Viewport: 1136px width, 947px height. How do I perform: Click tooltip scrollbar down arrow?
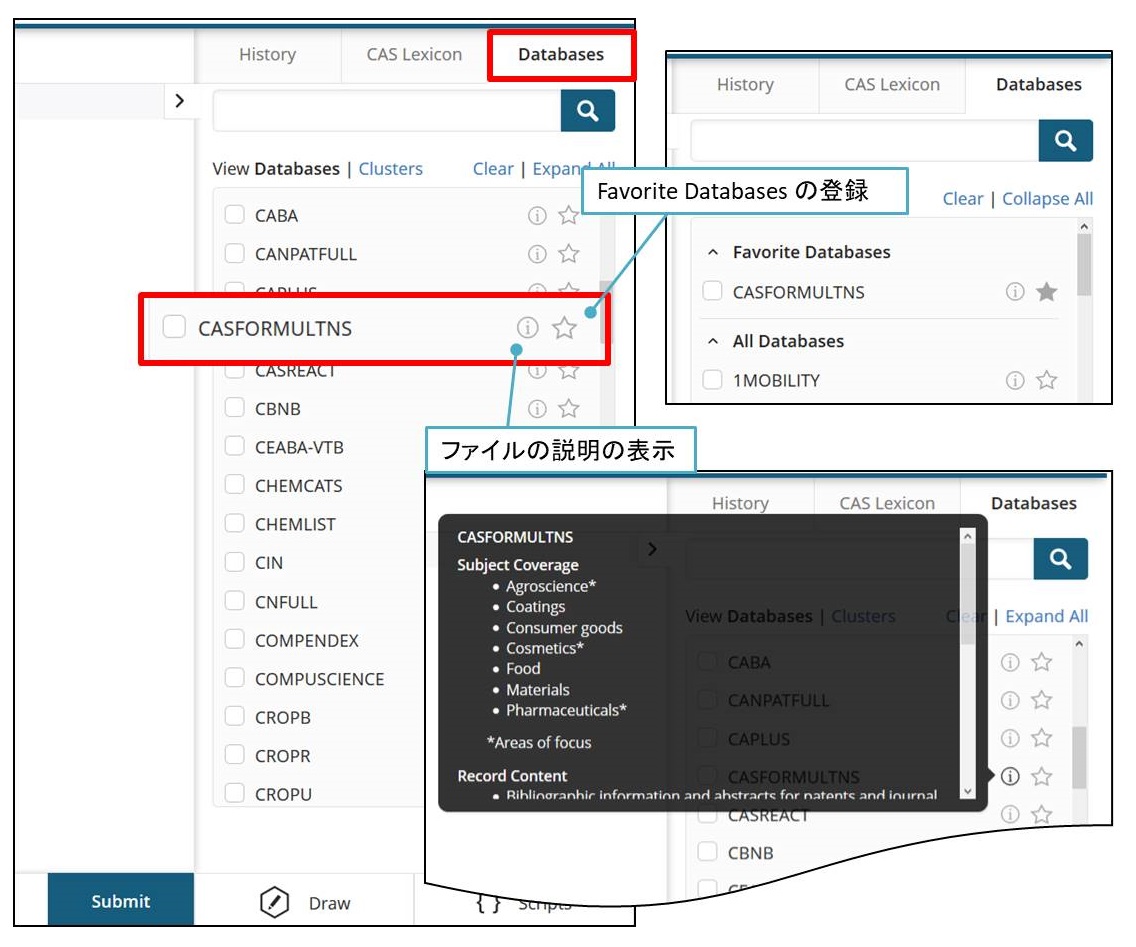tap(967, 792)
